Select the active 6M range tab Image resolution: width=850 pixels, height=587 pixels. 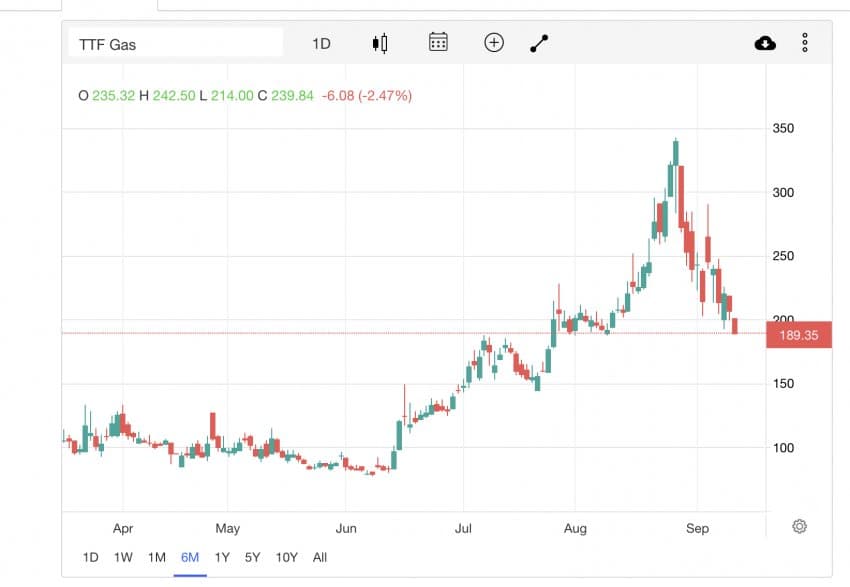click(189, 557)
